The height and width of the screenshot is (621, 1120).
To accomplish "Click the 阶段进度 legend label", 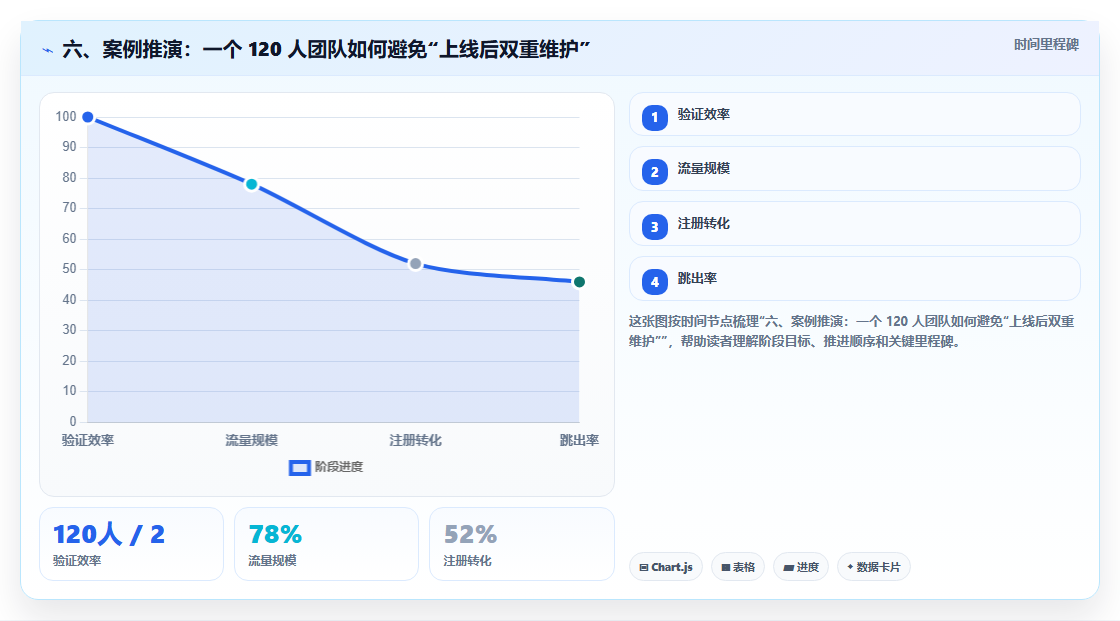I will [339, 467].
